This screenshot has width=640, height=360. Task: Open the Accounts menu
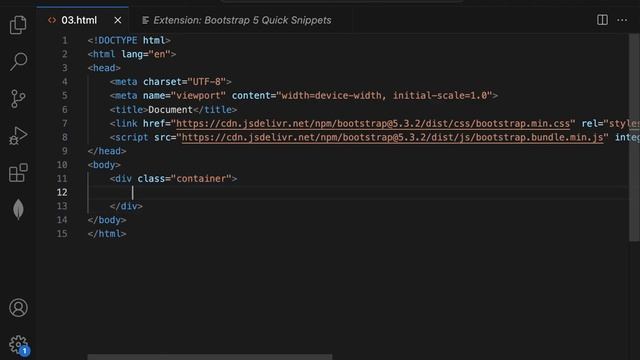click(18, 308)
